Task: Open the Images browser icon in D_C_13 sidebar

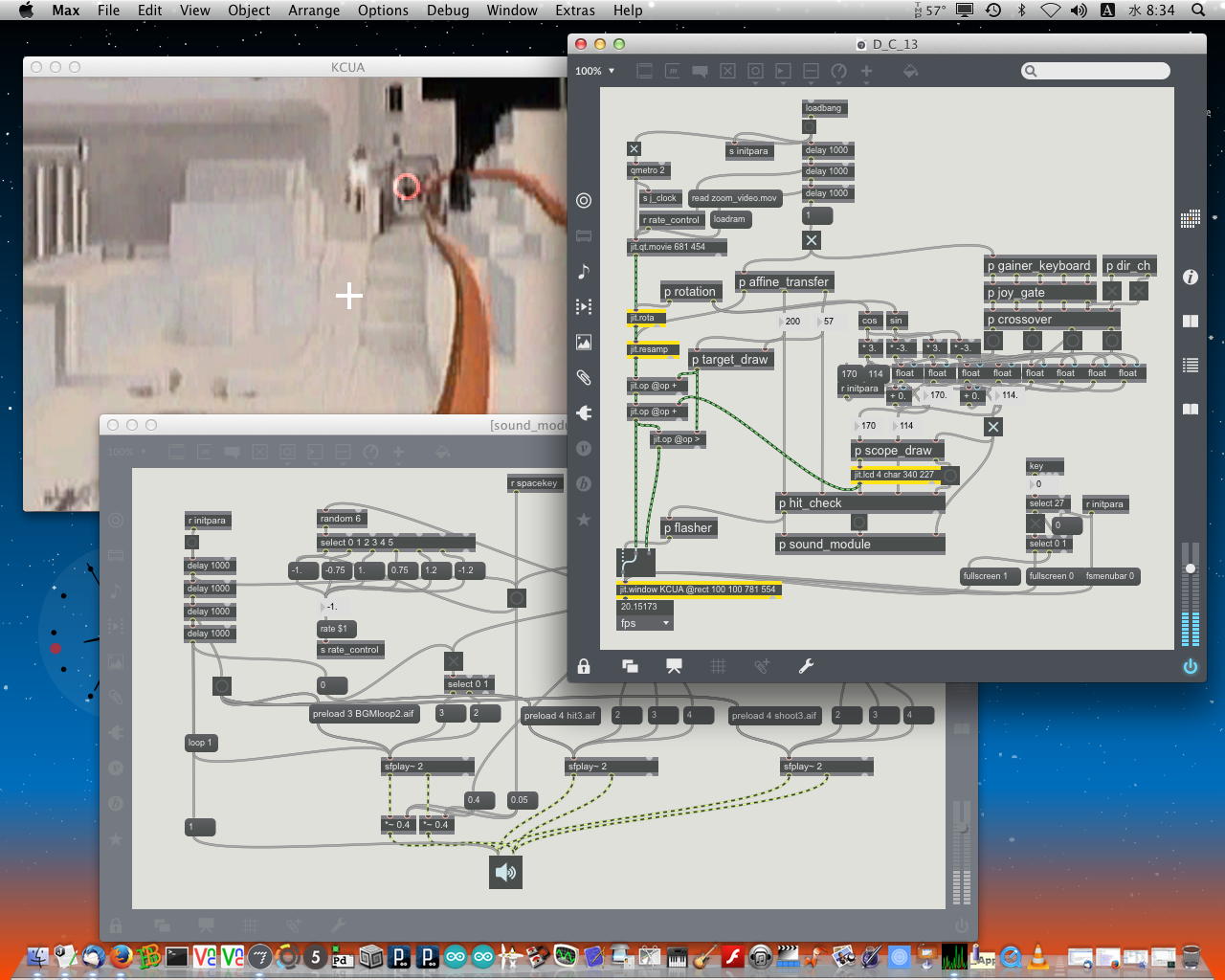Action: 584,342
